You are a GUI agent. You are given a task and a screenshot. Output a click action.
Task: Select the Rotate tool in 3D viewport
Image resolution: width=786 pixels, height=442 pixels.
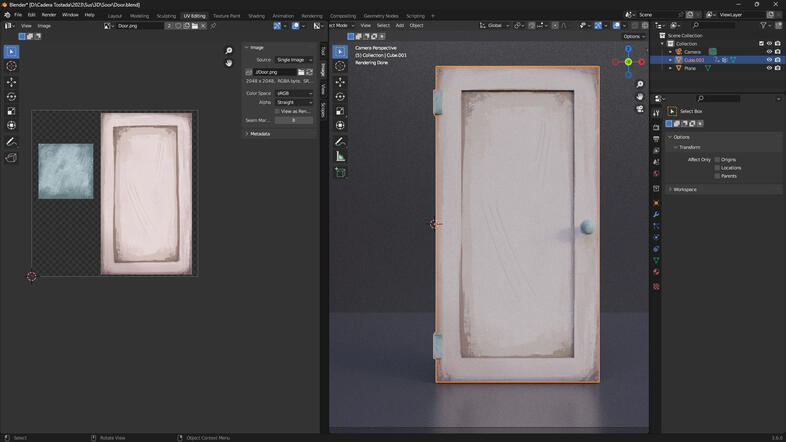(x=340, y=97)
